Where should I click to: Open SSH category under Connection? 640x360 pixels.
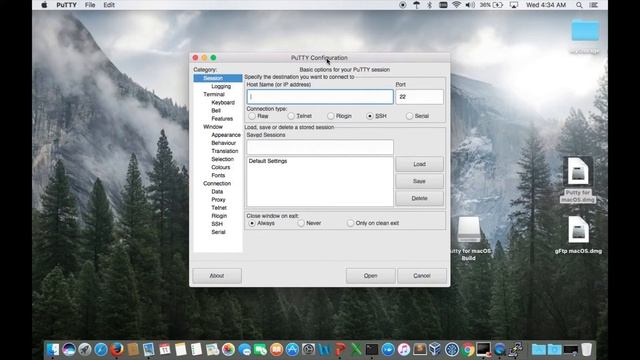tap(217, 224)
